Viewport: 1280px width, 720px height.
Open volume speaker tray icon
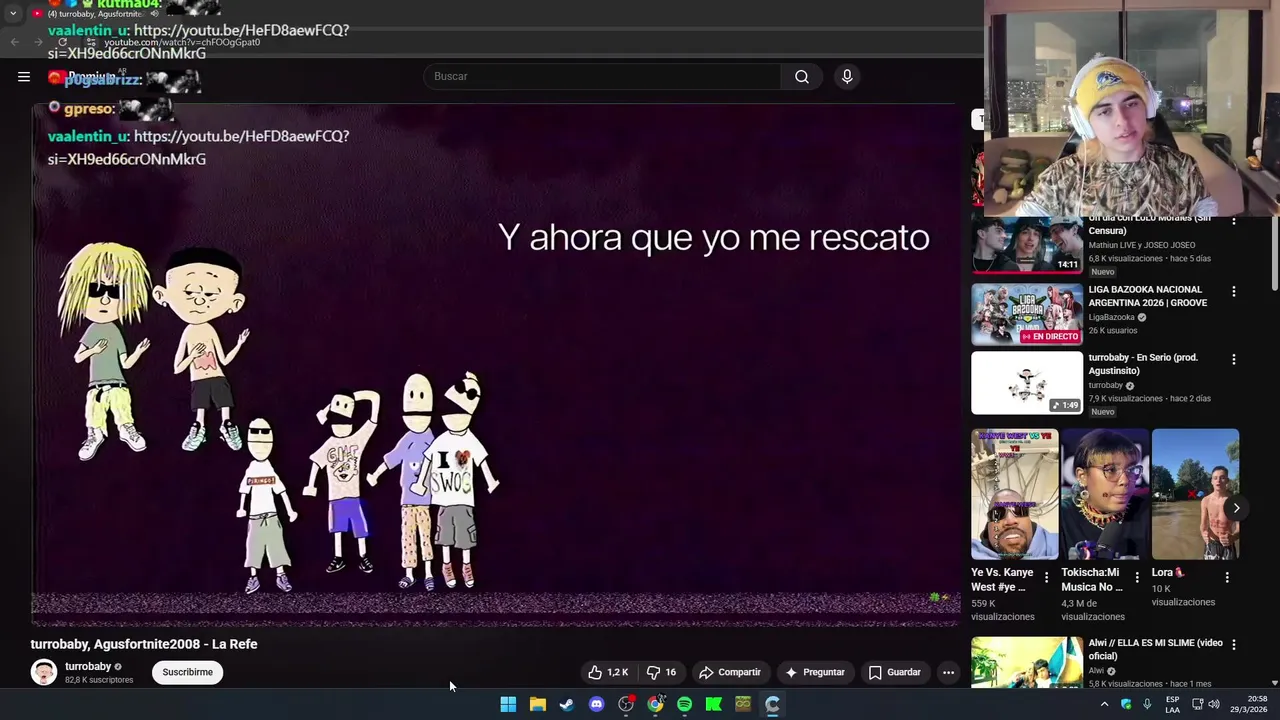1214,704
